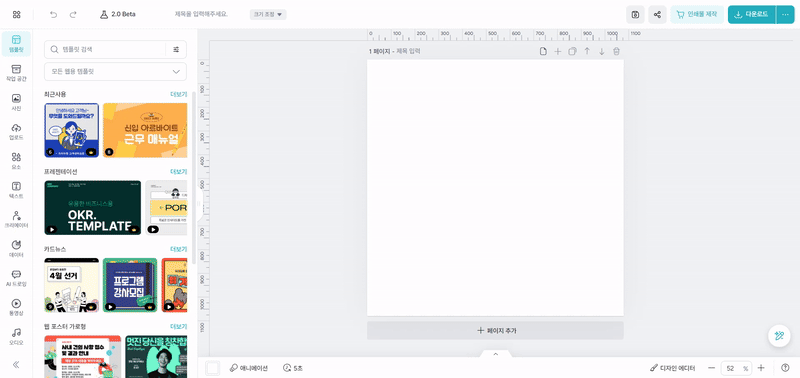This screenshot has height=378, width=800.
Task: Open the 크기 조정 resize dropdown
Action: [x=268, y=14]
